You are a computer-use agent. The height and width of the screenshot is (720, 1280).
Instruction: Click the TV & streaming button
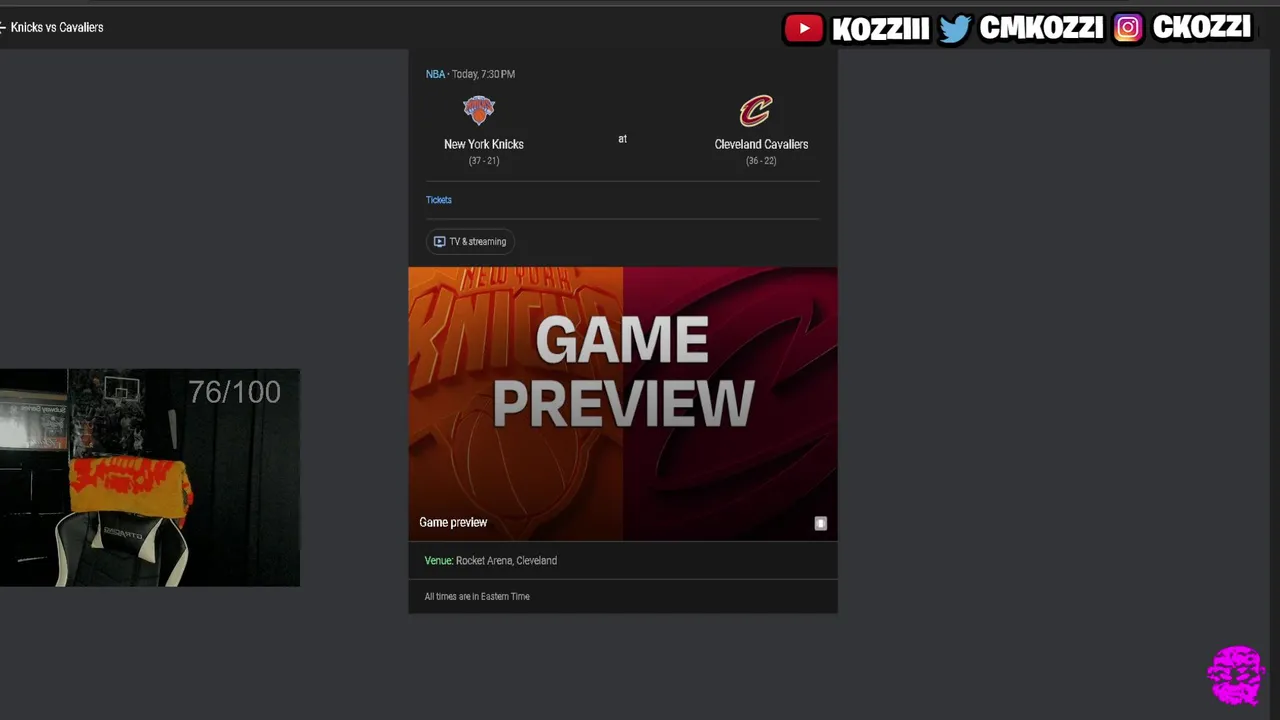click(470, 241)
